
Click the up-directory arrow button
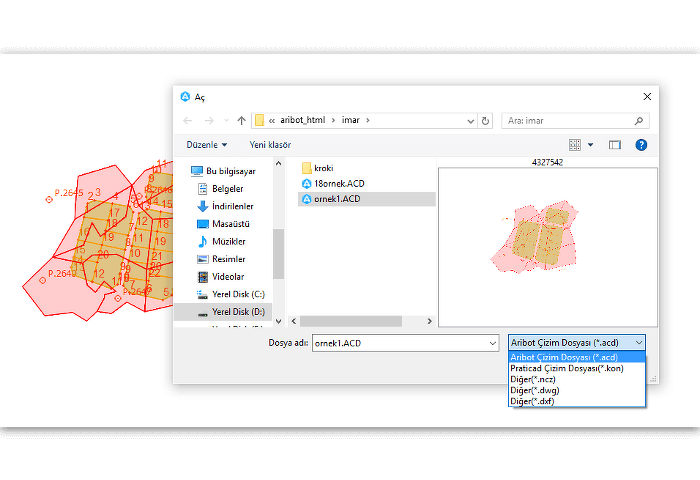(241, 121)
